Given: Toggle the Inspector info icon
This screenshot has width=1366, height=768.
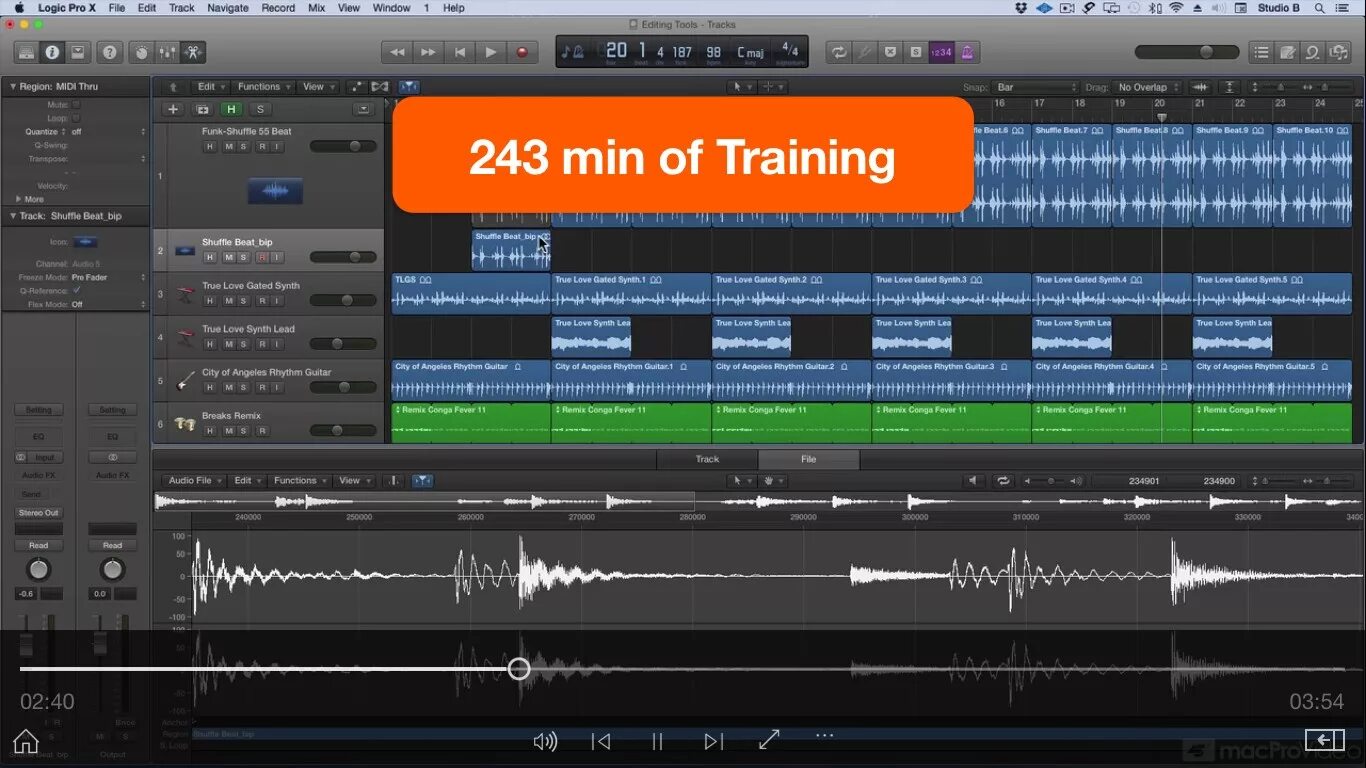Looking at the screenshot, I should (x=52, y=52).
